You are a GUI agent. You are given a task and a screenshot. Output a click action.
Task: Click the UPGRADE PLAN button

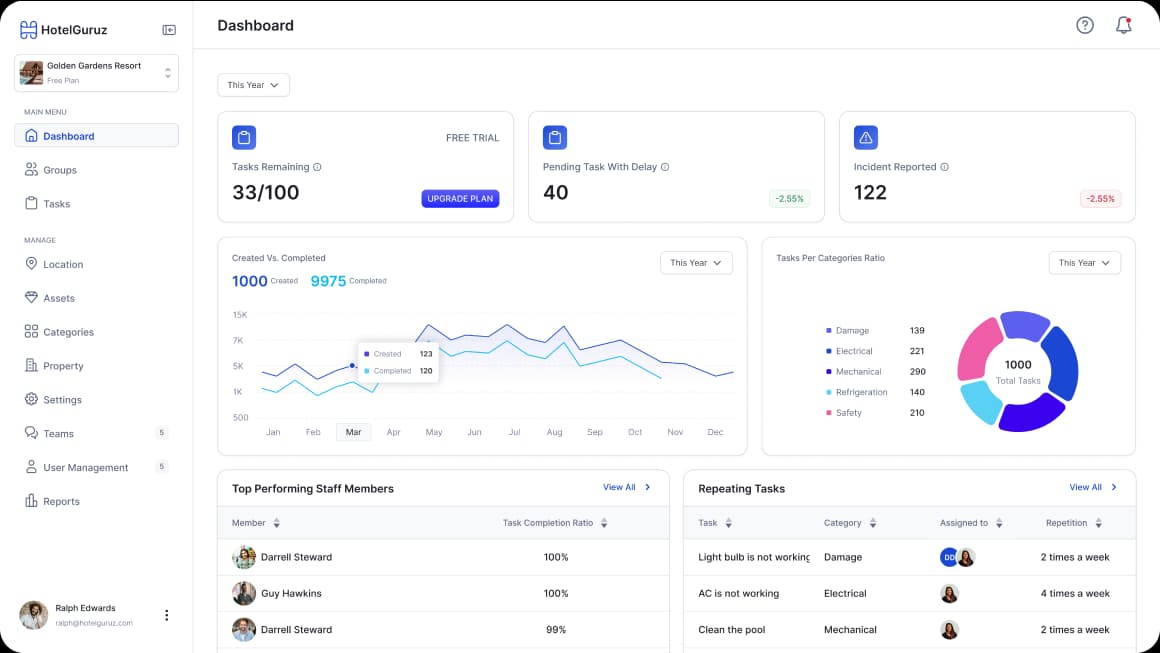460,198
